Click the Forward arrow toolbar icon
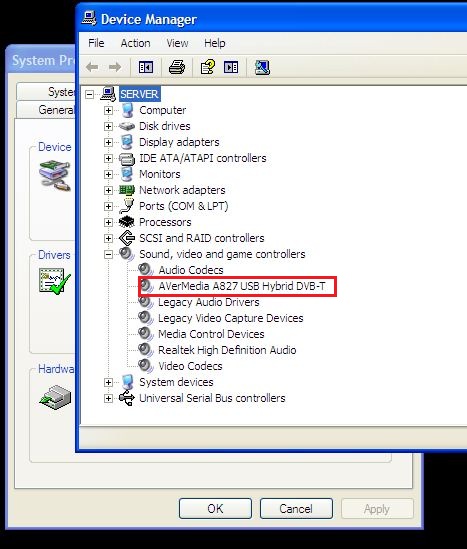Image resolution: width=467 pixels, height=549 pixels. pos(114,67)
